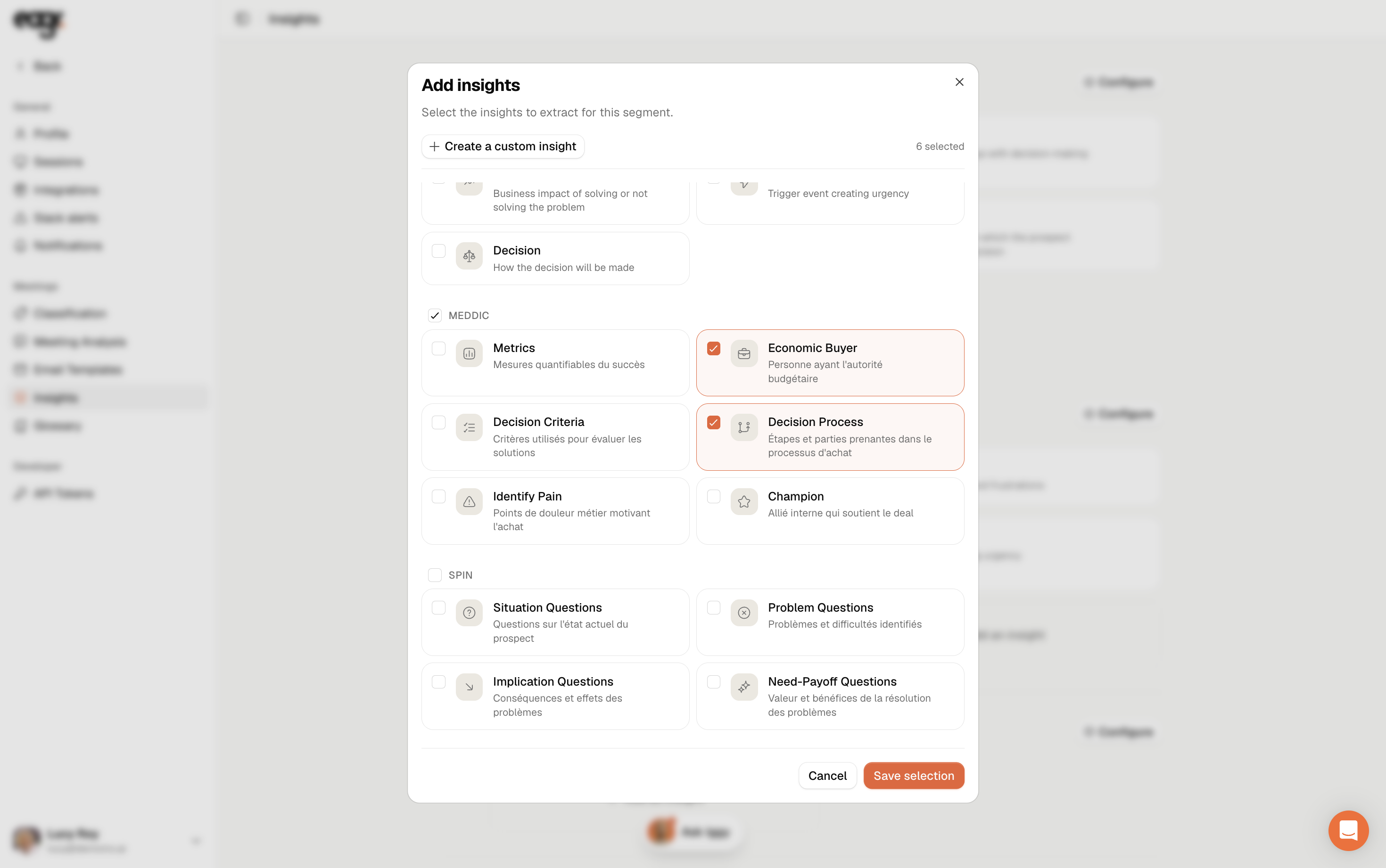Click the Cancel button
This screenshot has height=868, width=1386.
coord(827,776)
